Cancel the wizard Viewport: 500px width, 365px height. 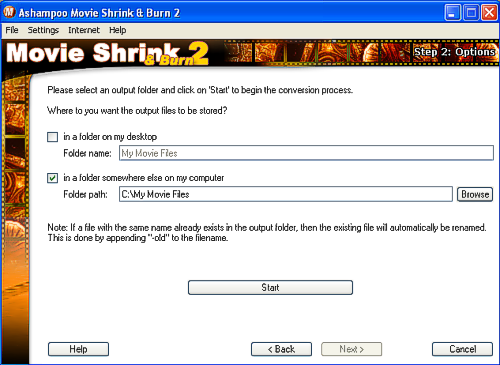462,349
